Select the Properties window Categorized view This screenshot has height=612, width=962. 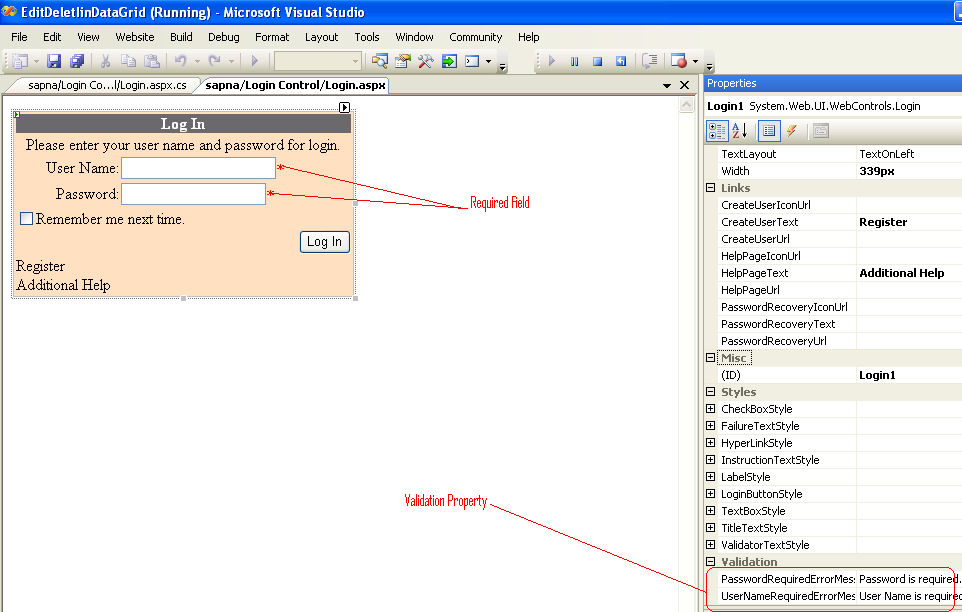coord(717,131)
